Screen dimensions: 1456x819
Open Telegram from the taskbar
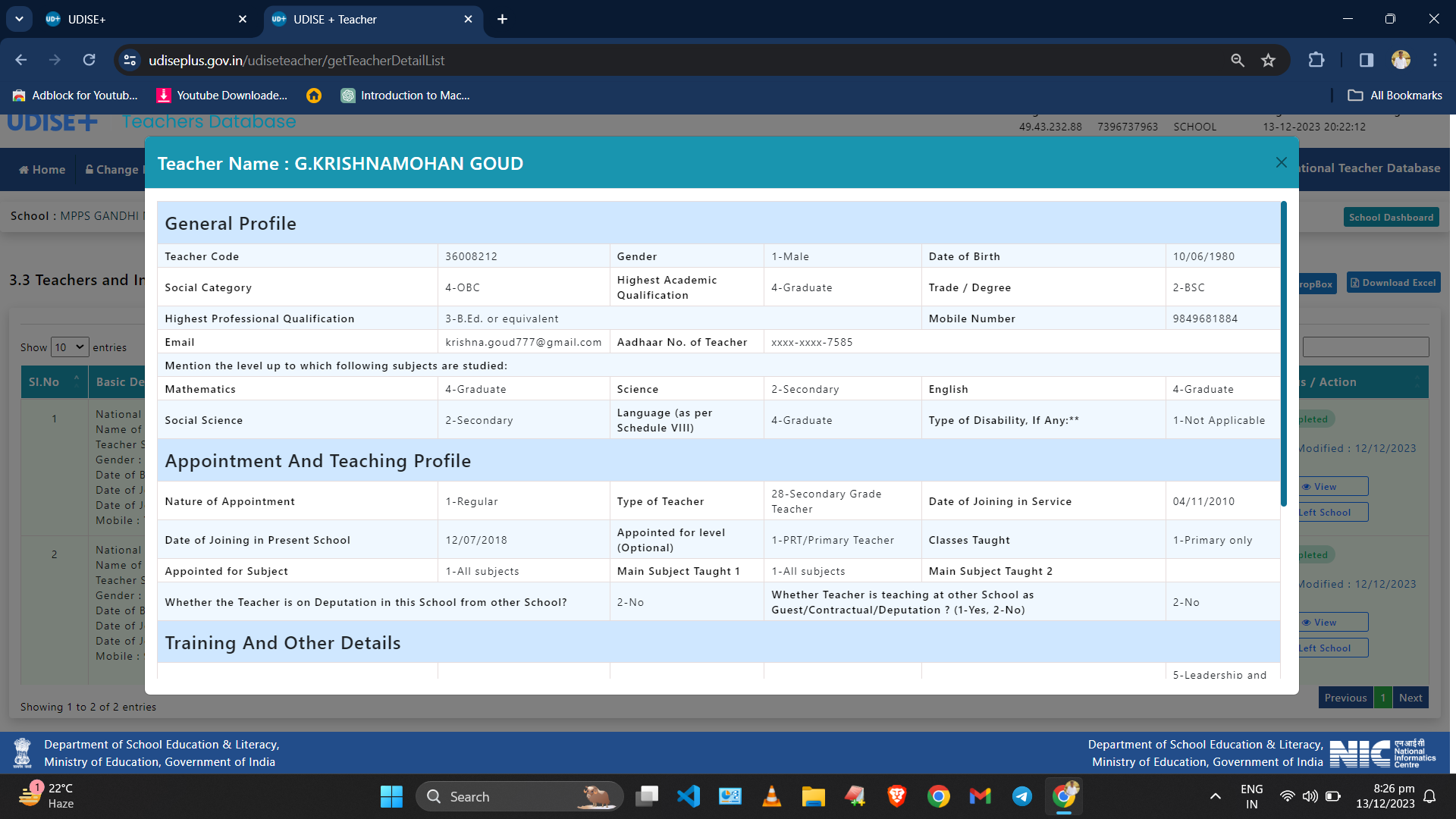click(x=1021, y=796)
